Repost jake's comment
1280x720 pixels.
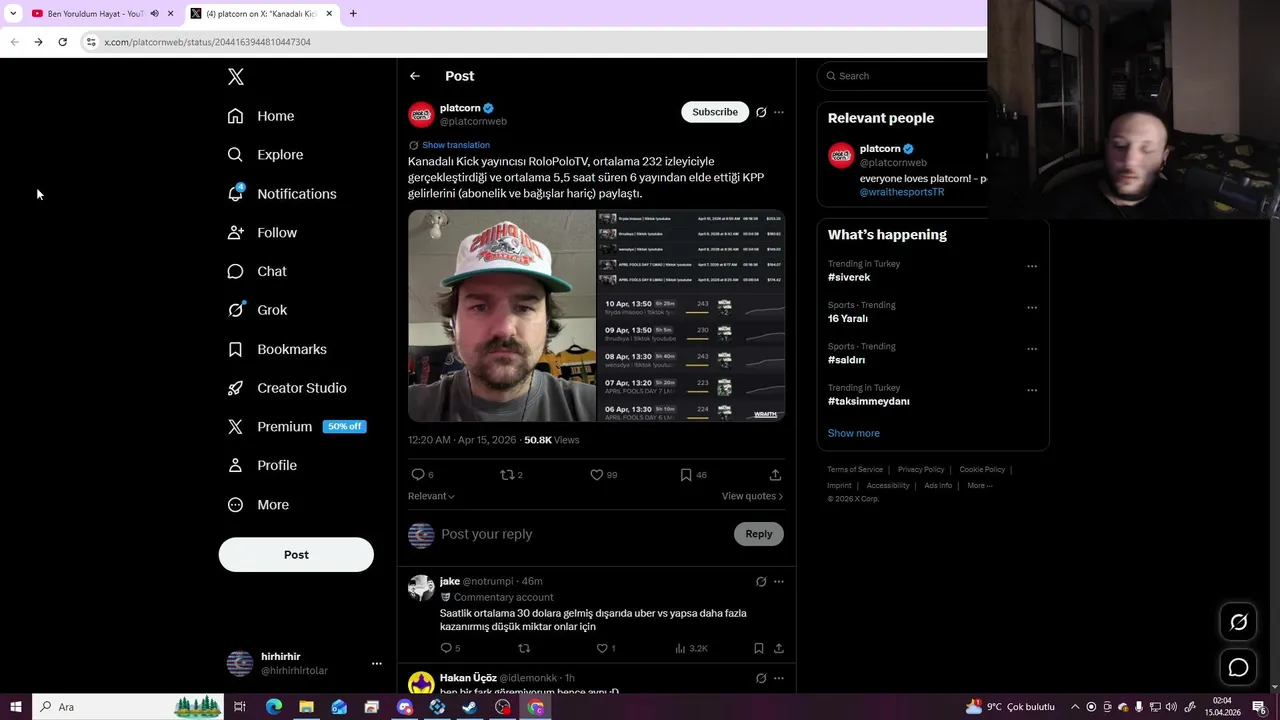(523, 648)
